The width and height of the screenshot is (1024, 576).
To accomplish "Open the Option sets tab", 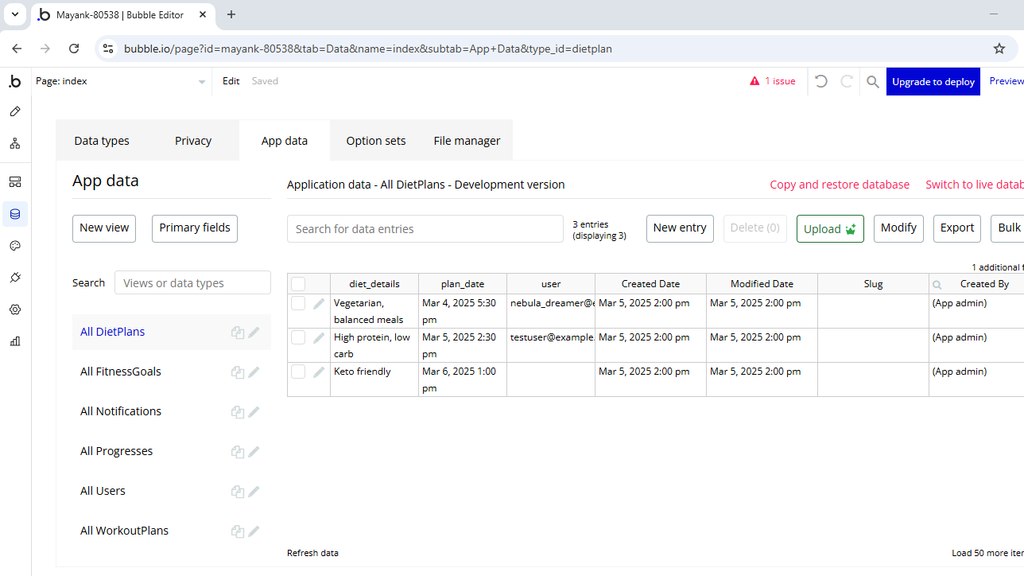I will [375, 140].
